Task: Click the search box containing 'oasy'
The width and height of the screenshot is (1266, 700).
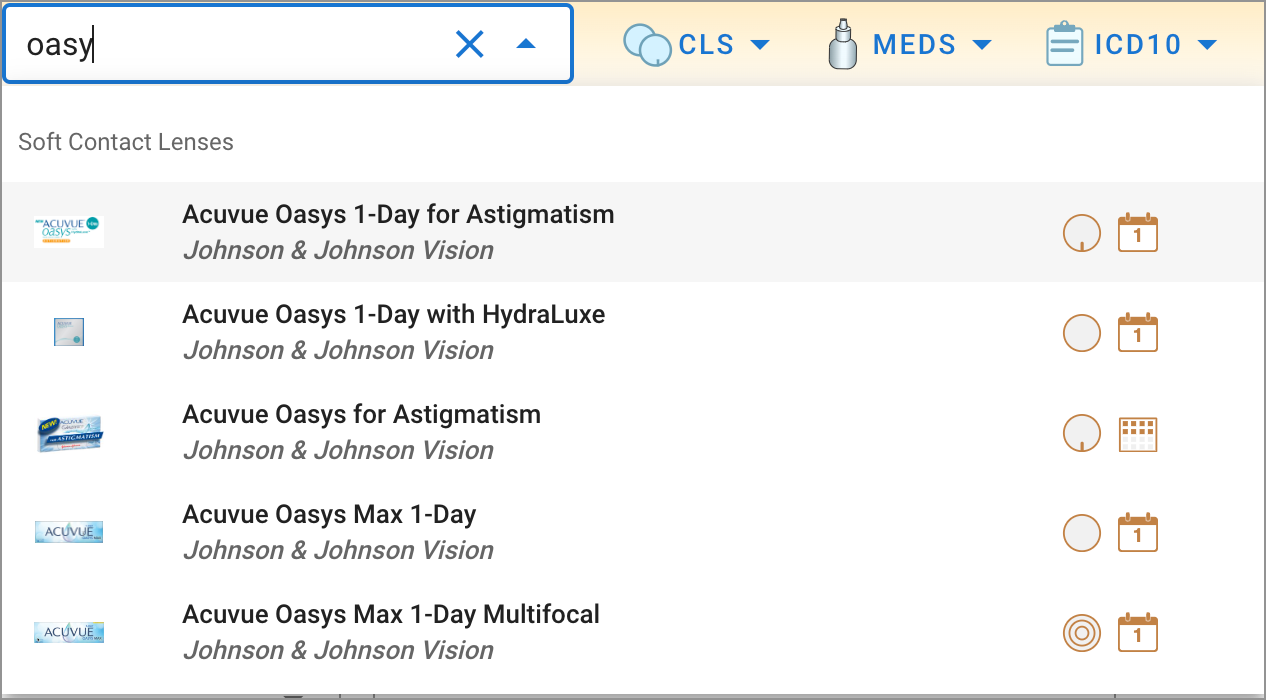Action: (x=230, y=45)
